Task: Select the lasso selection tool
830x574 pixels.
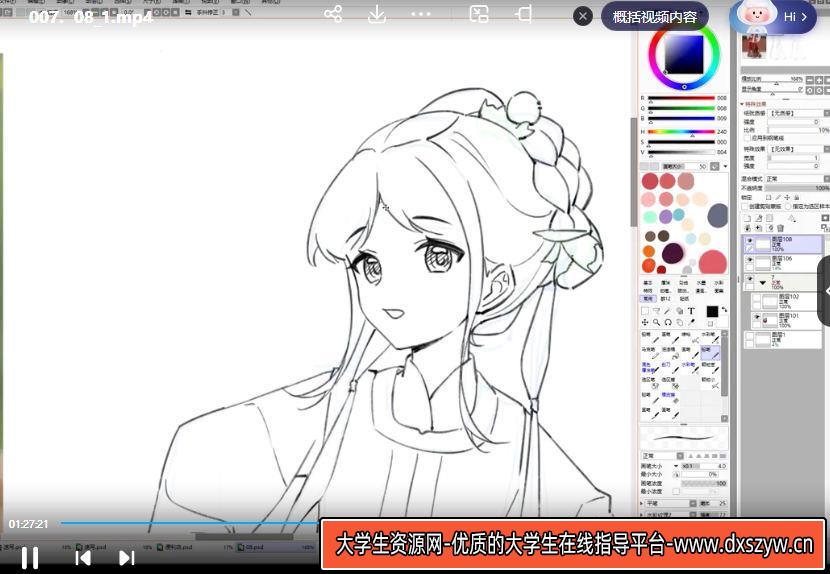Action: [656, 311]
